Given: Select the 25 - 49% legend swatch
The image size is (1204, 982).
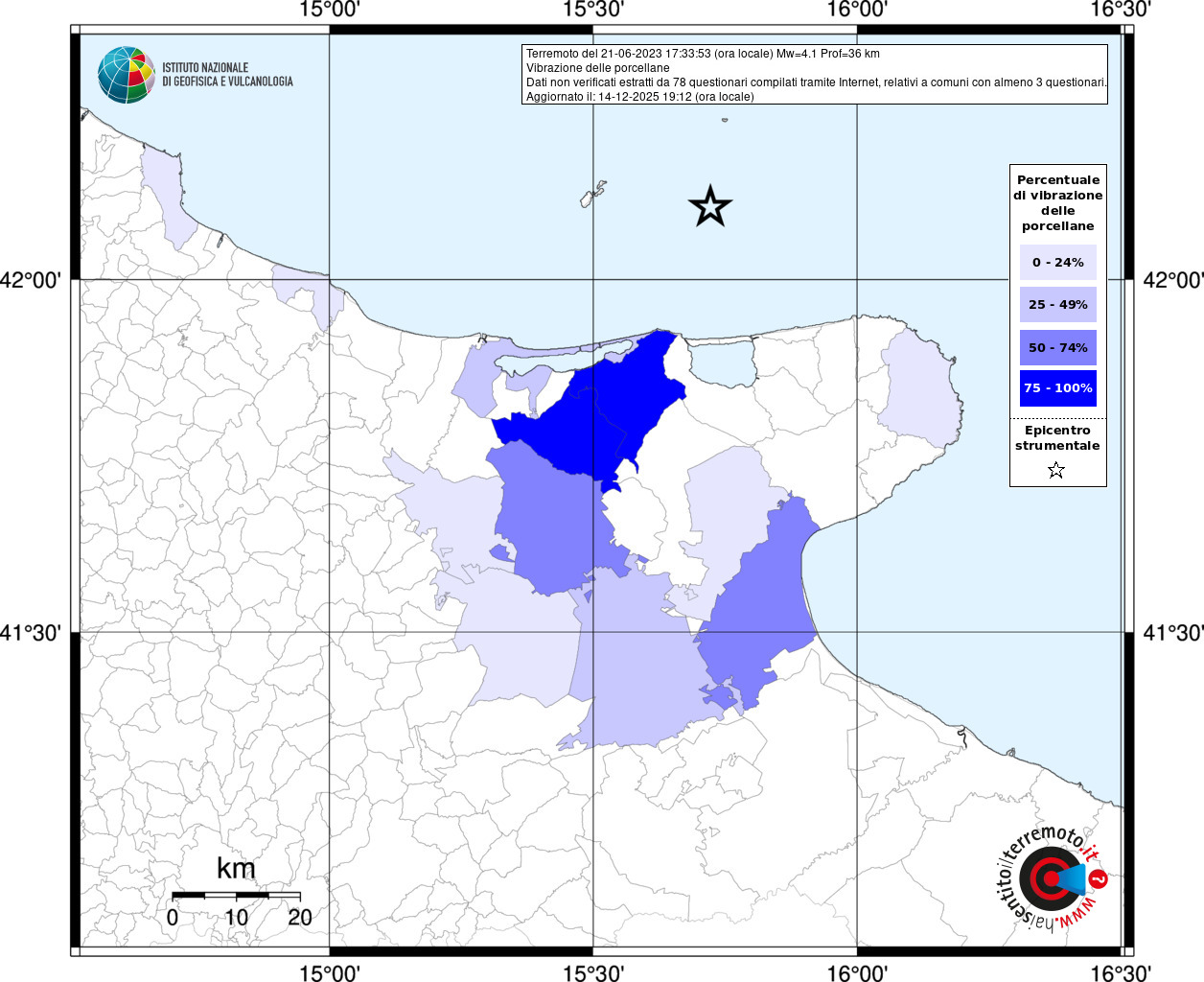Looking at the screenshot, I should [1058, 304].
